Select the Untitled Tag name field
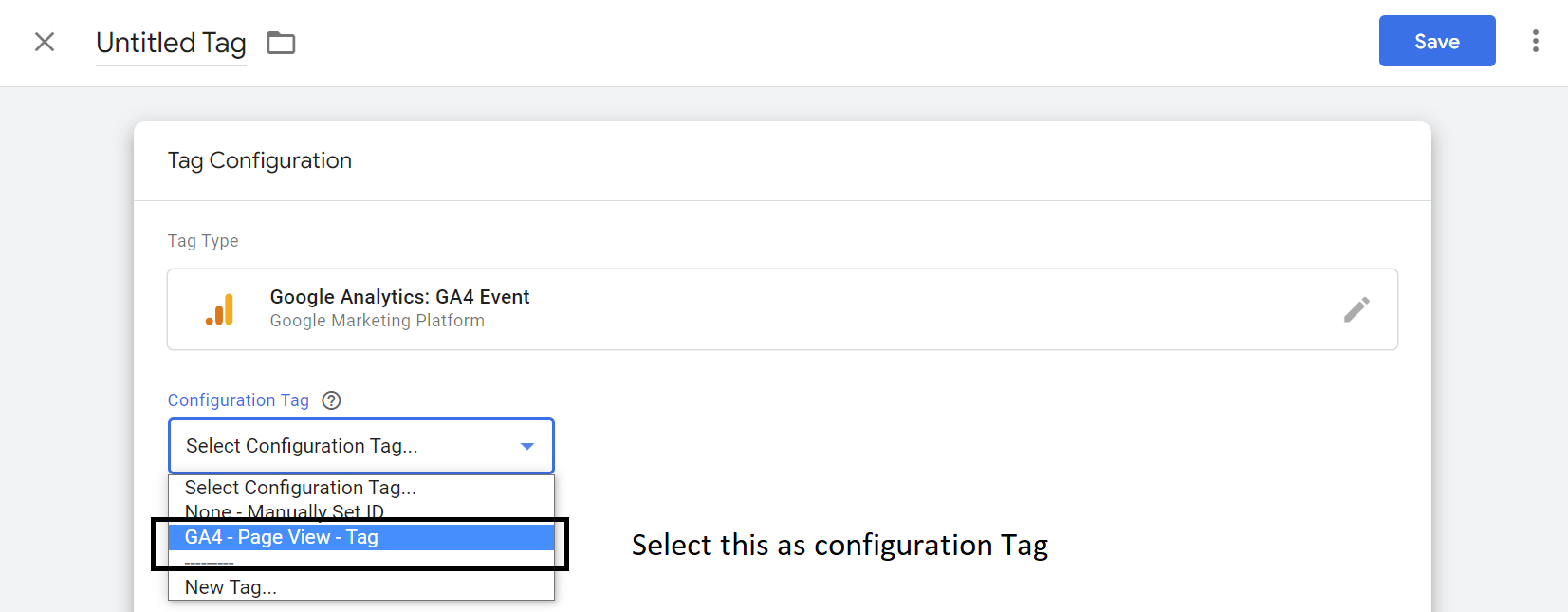This screenshot has height=612, width=1568. (171, 42)
